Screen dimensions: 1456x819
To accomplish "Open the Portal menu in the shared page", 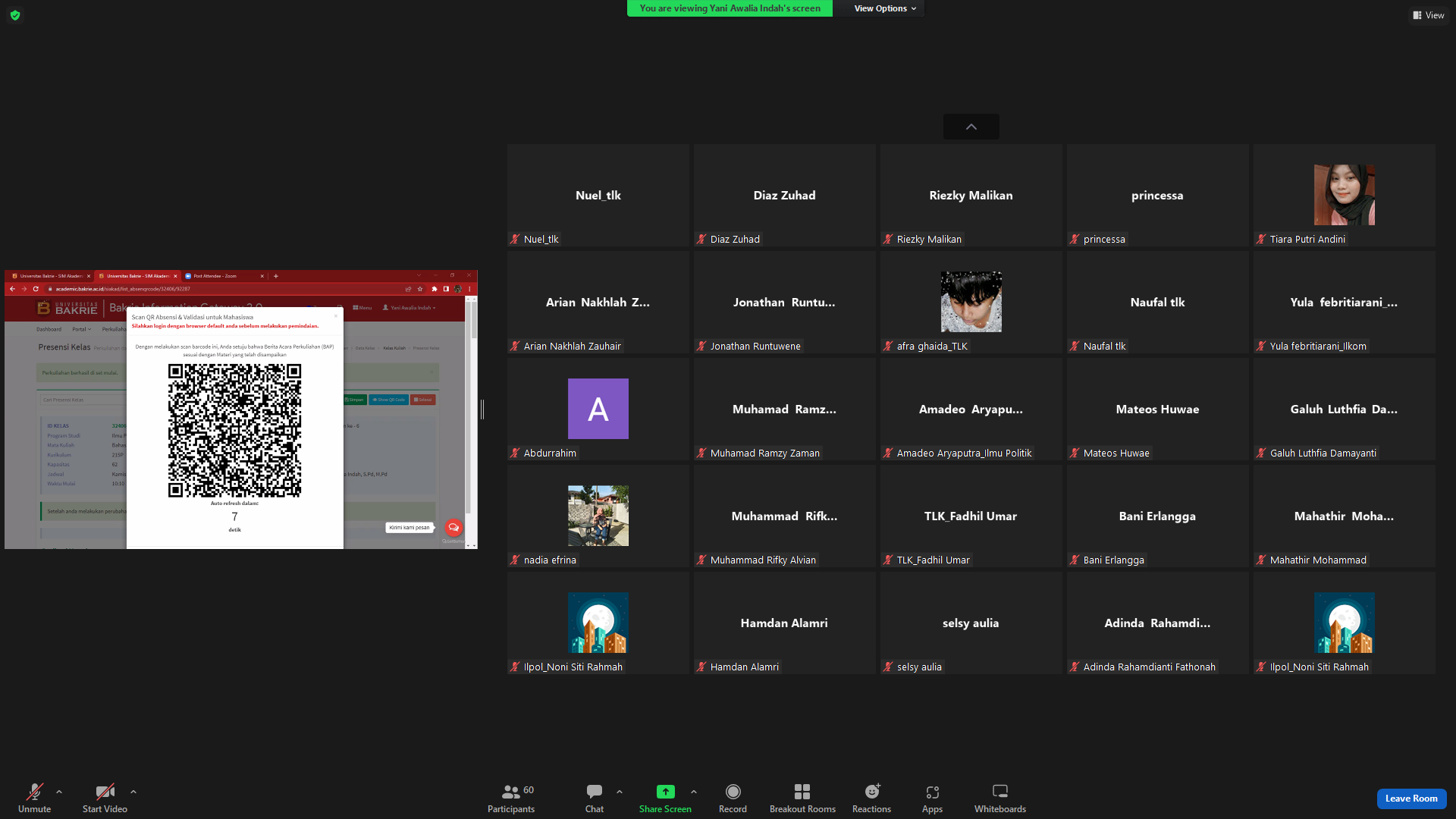I will [81, 329].
